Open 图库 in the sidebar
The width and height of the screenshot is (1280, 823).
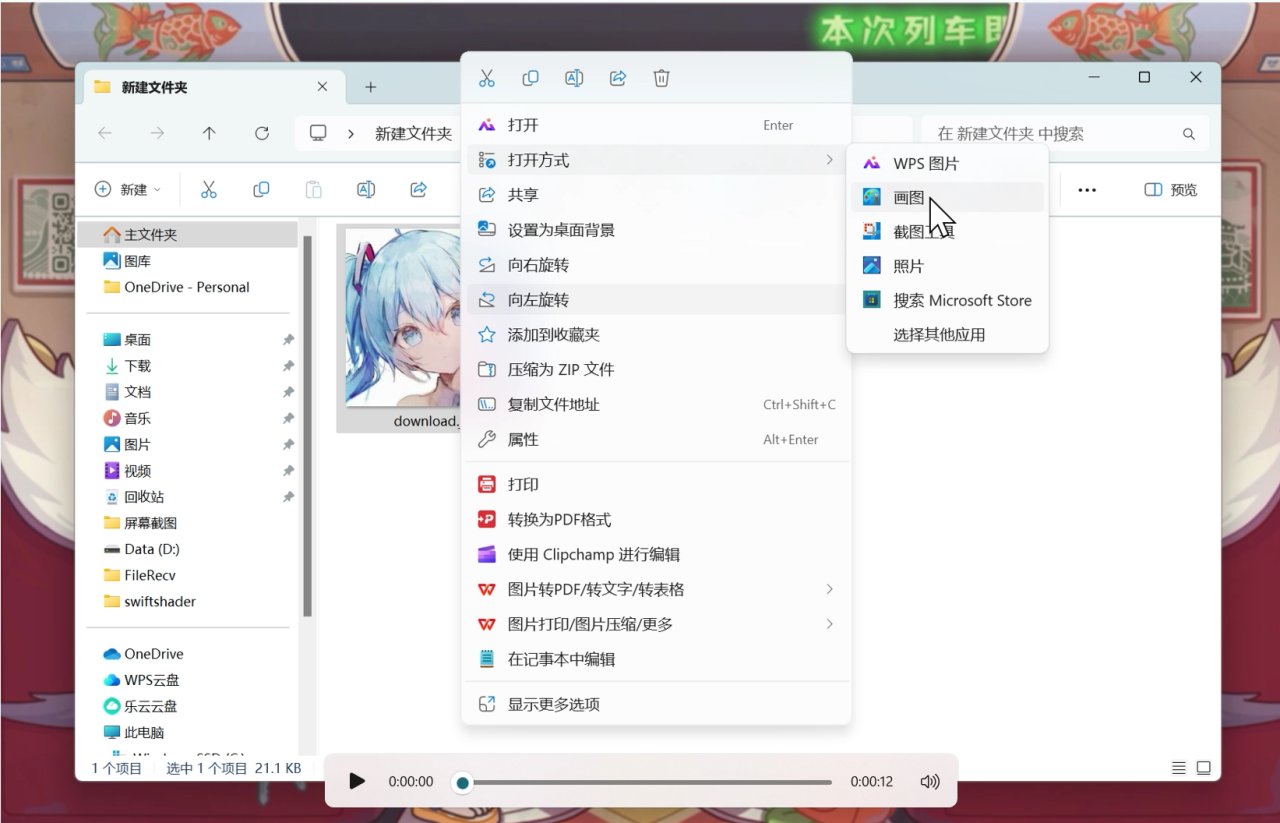coord(187,261)
